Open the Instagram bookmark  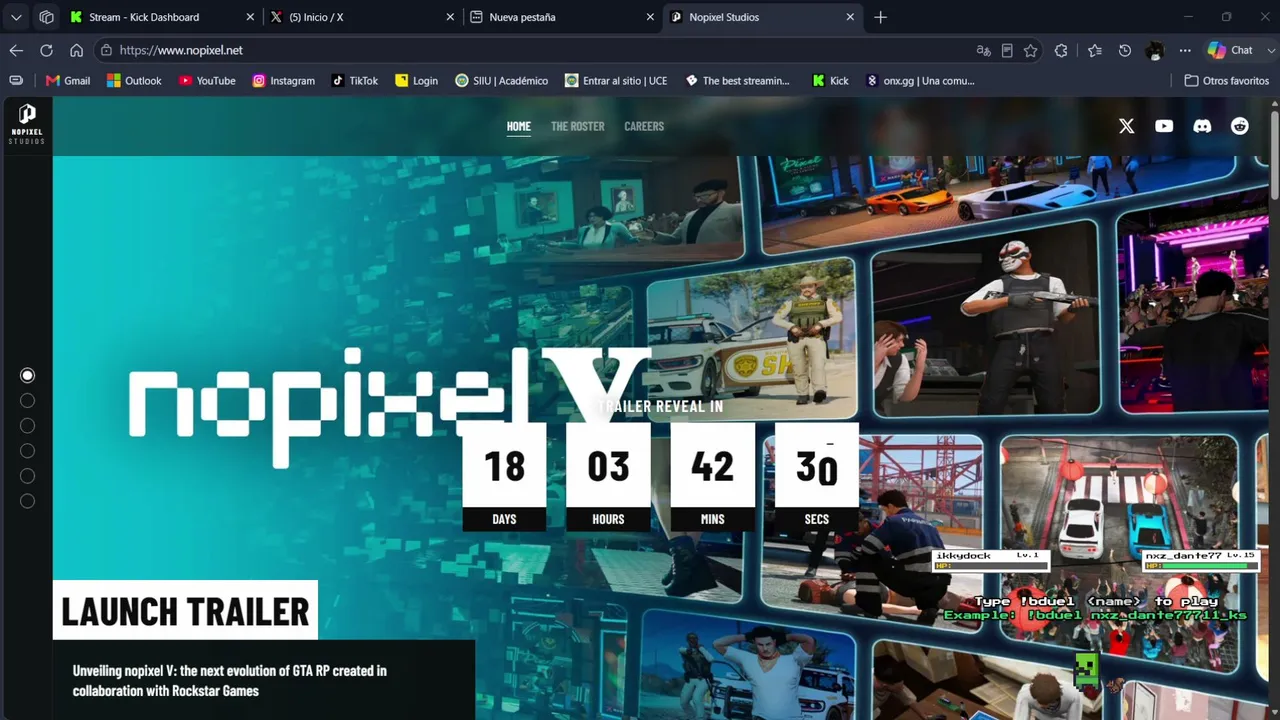284,81
